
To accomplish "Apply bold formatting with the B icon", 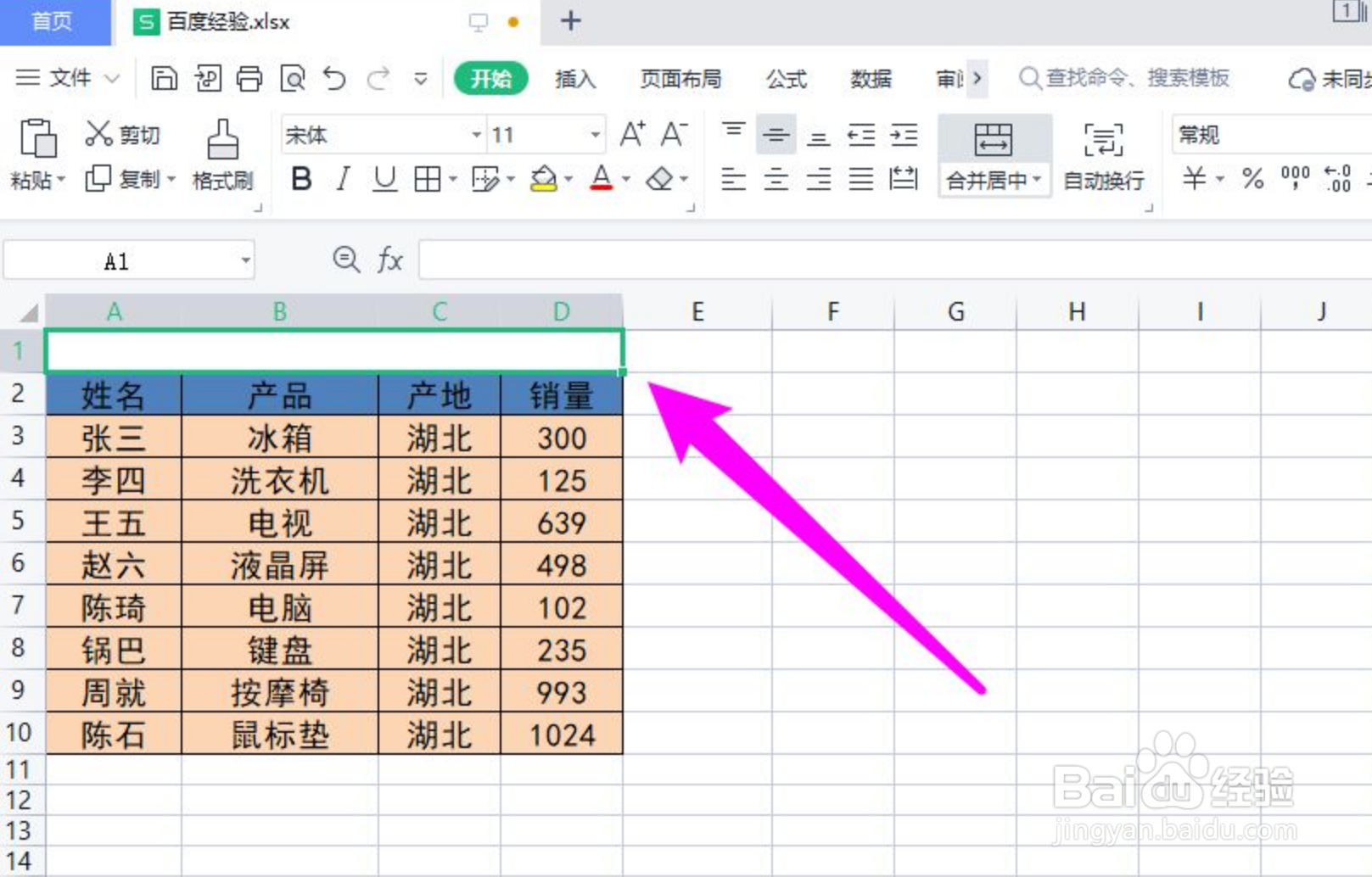I will [300, 178].
